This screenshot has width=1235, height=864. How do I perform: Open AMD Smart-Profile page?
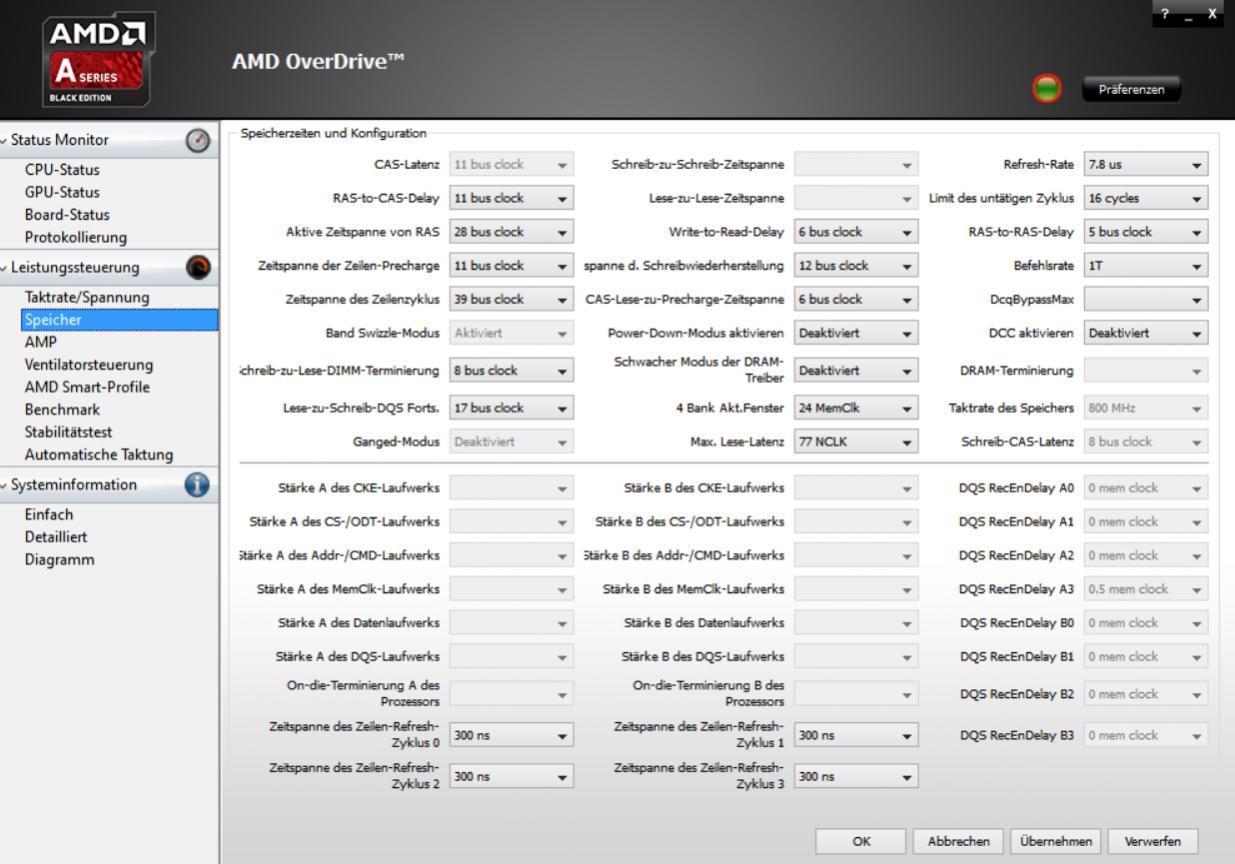87,387
